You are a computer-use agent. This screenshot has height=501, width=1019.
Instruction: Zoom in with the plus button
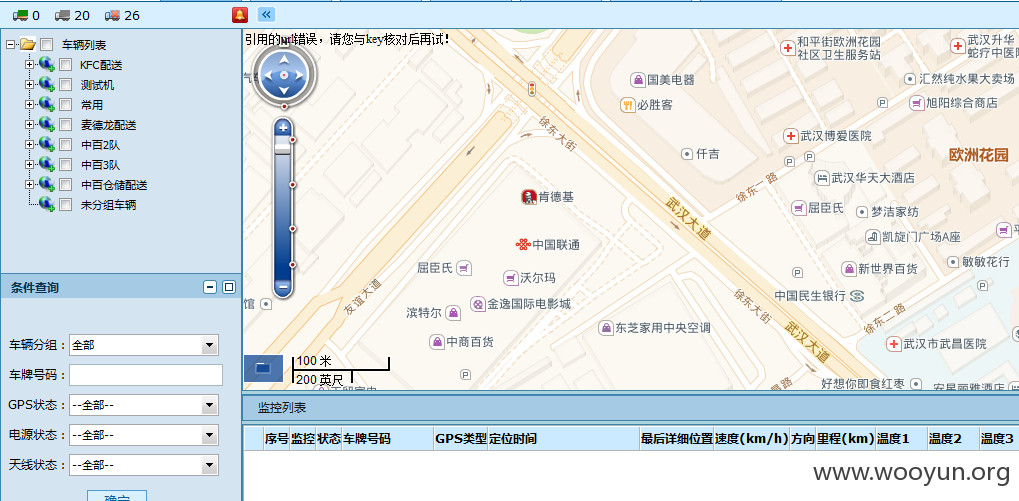[283, 127]
